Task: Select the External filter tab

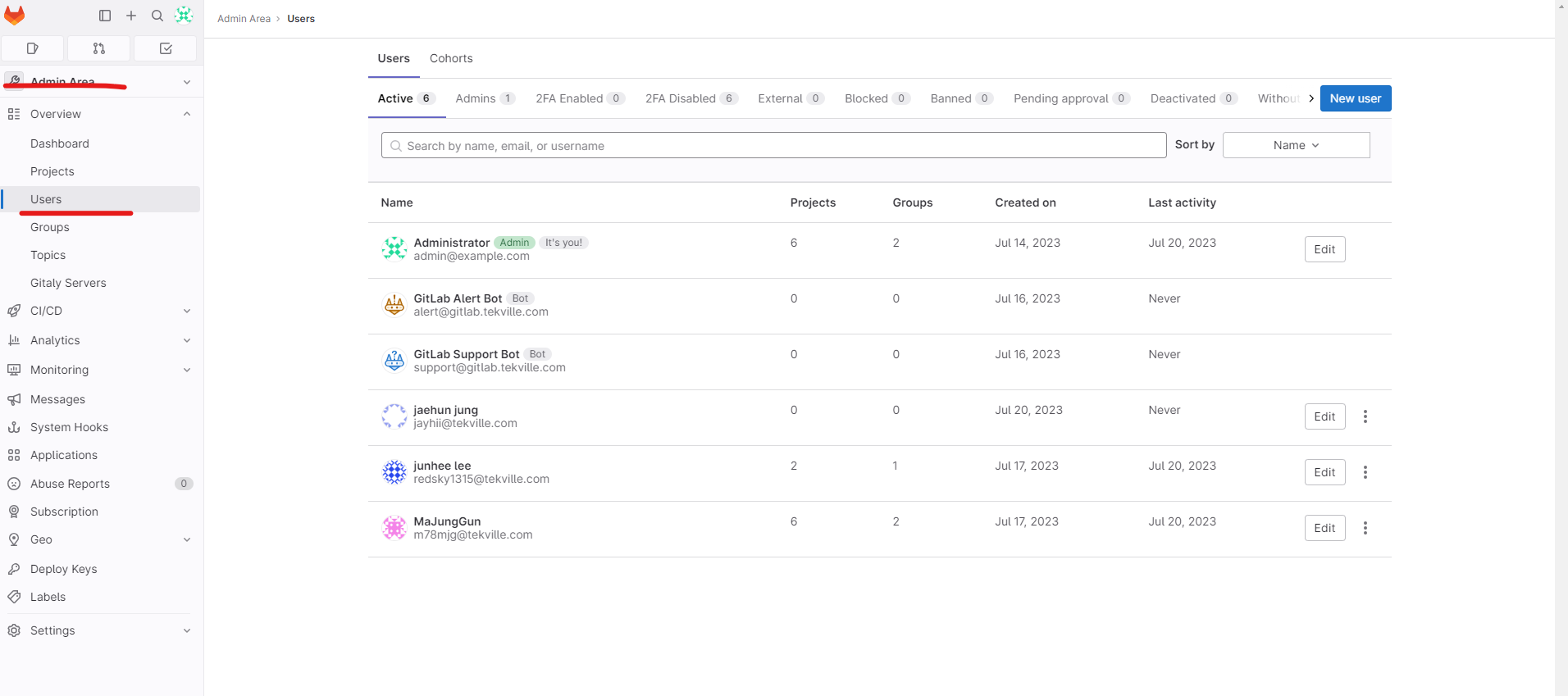Action: pos(791,98)
